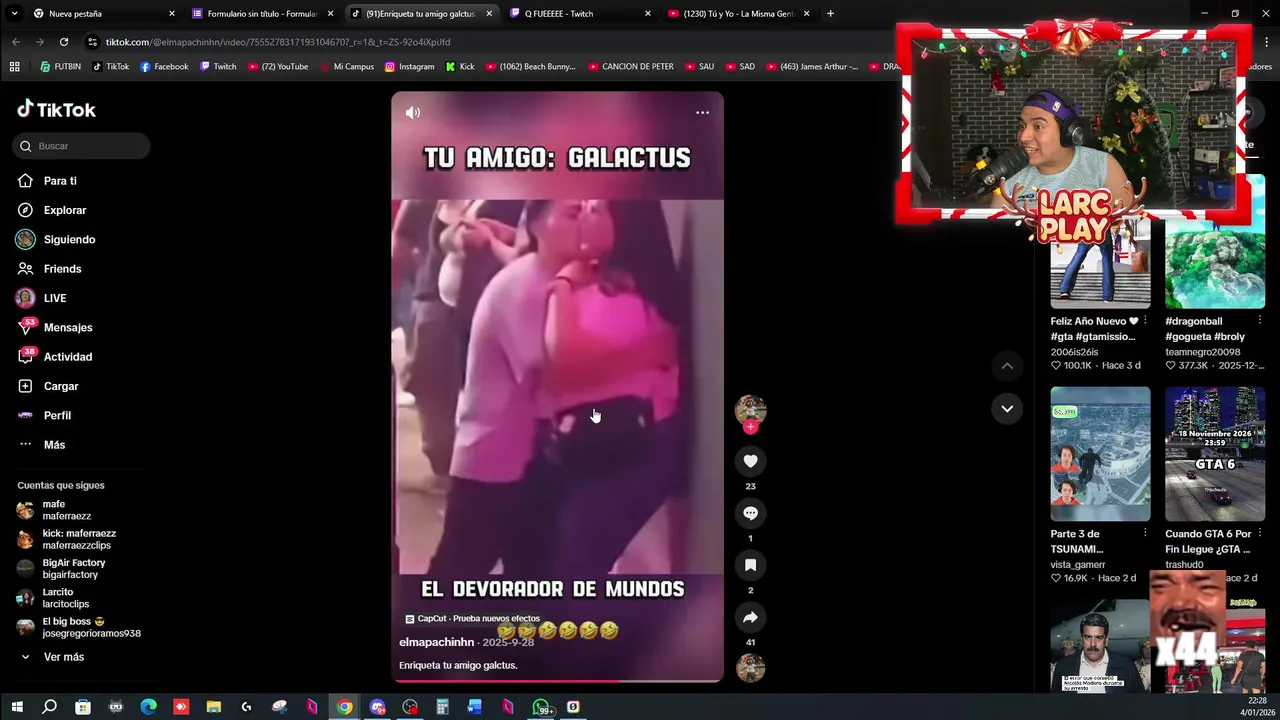
Task: Click CapCut Prueba nuevos efectos tag
Action: (472, 619)
